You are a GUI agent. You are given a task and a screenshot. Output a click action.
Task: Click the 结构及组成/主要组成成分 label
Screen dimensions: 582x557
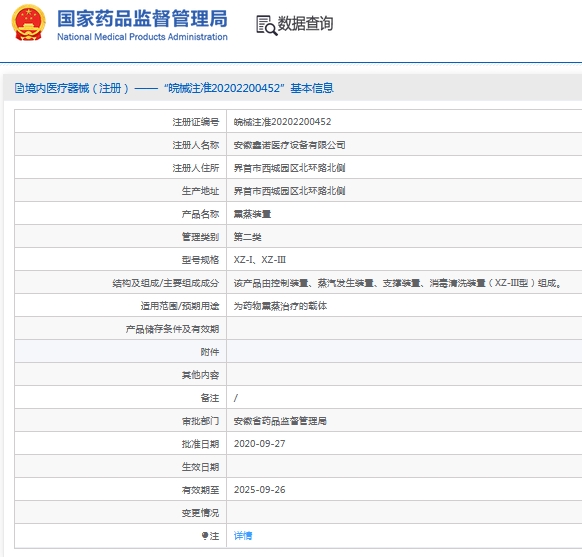[x=166, y=283]
